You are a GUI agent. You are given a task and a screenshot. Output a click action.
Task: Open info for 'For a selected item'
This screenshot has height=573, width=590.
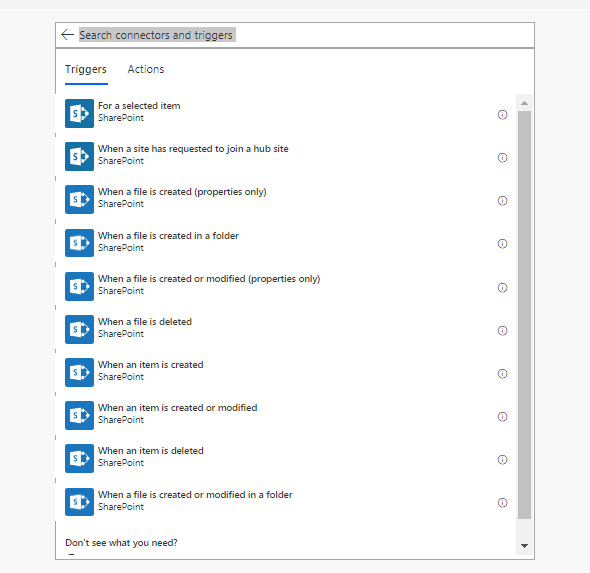(502, 114)
